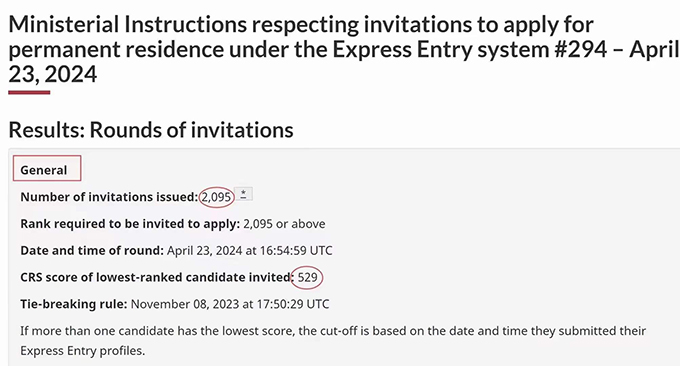Select the boxed General round label

(x=47, y=168)
